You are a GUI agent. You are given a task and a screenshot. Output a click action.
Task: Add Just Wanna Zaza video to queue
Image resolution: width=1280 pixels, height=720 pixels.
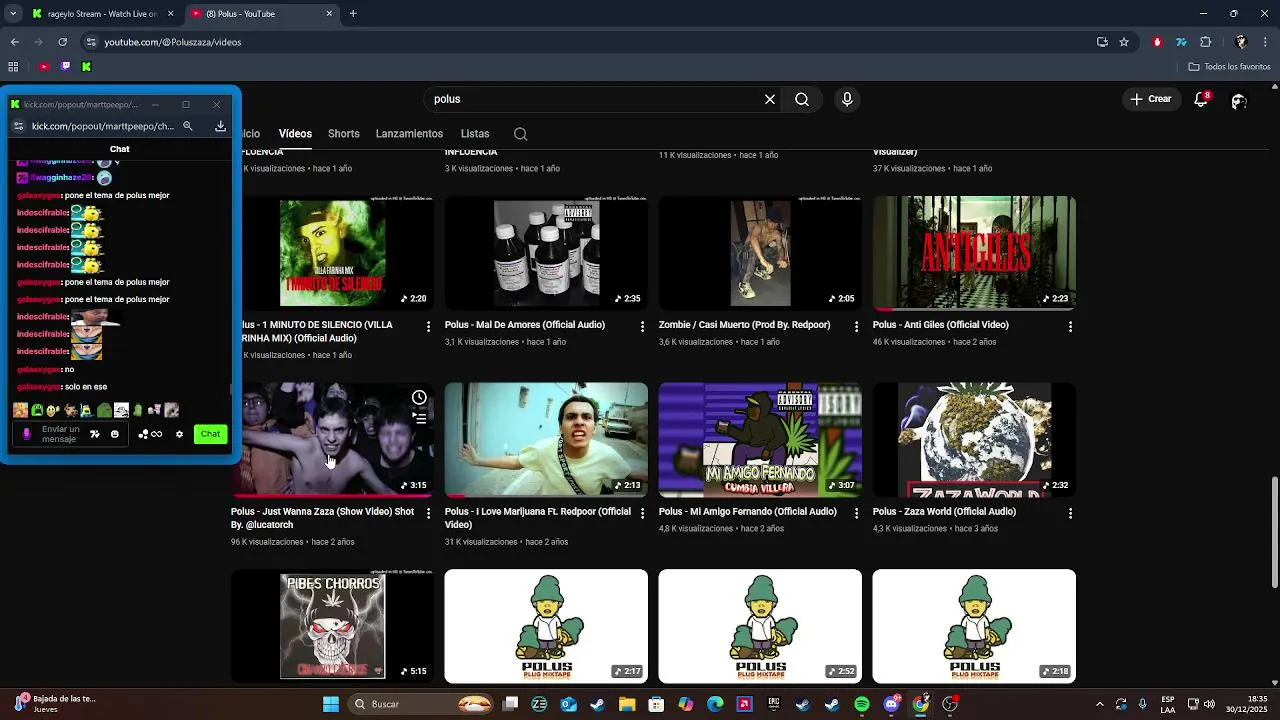coord(419,420)
